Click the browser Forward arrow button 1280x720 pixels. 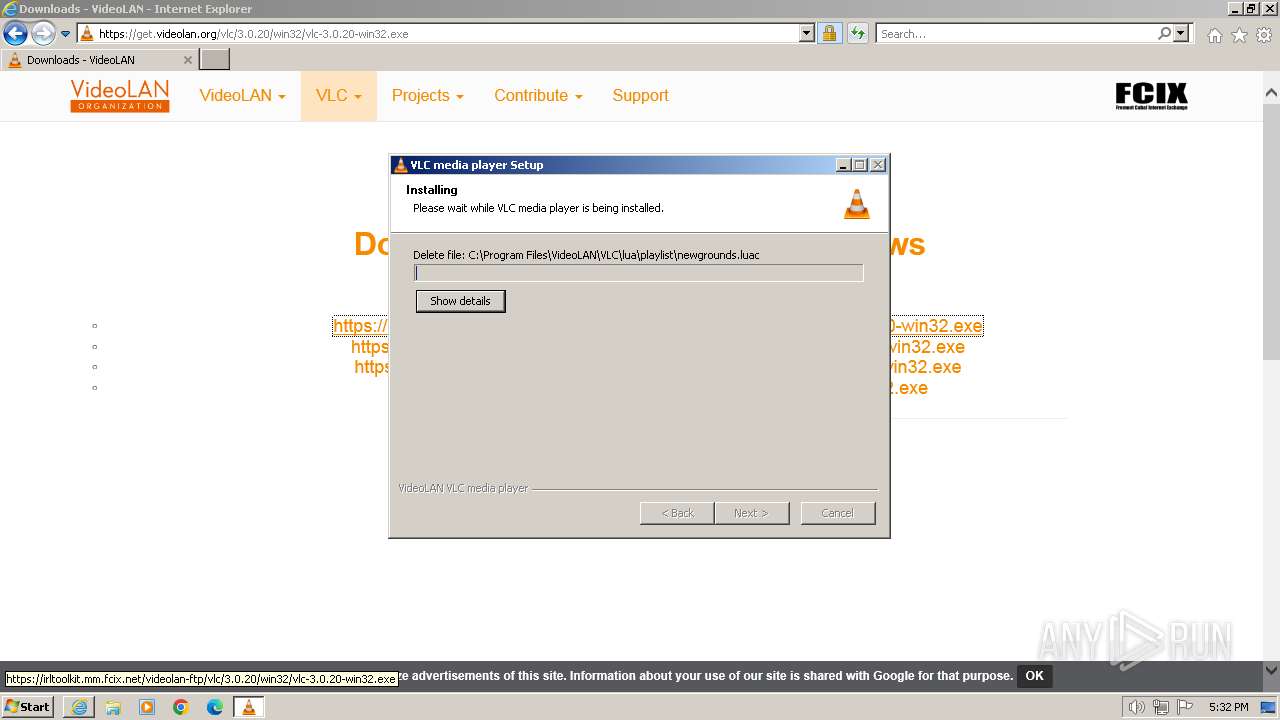point(43,34)
